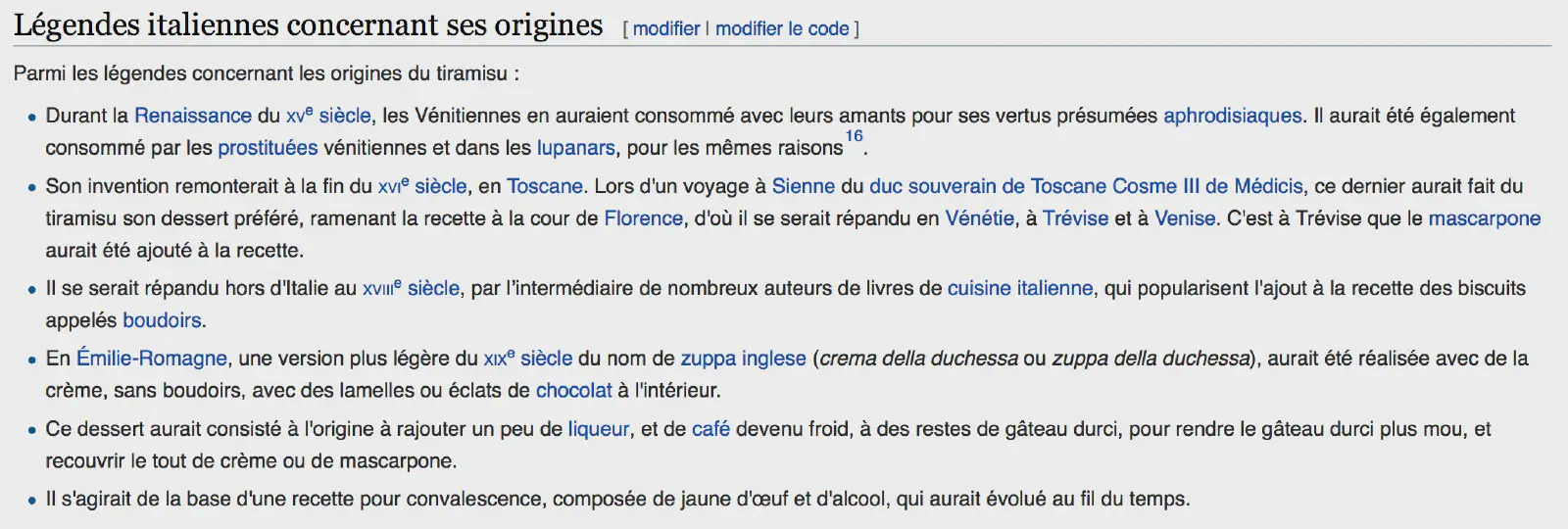Follow the 'zuppa inglese' link
This screenshot has height=529, width=1568.
click(743, 359)
